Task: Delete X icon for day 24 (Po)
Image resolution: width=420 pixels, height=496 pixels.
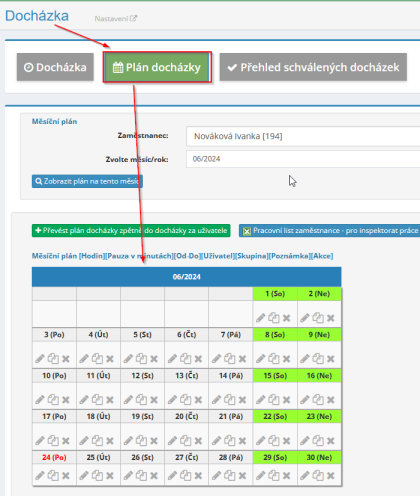Action: (66, 476)
